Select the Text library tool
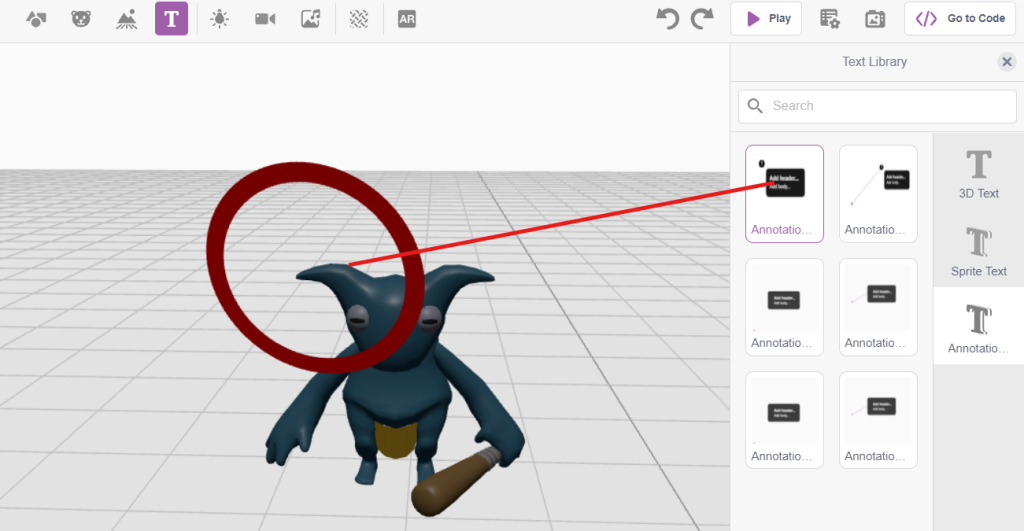 [171, 19]
